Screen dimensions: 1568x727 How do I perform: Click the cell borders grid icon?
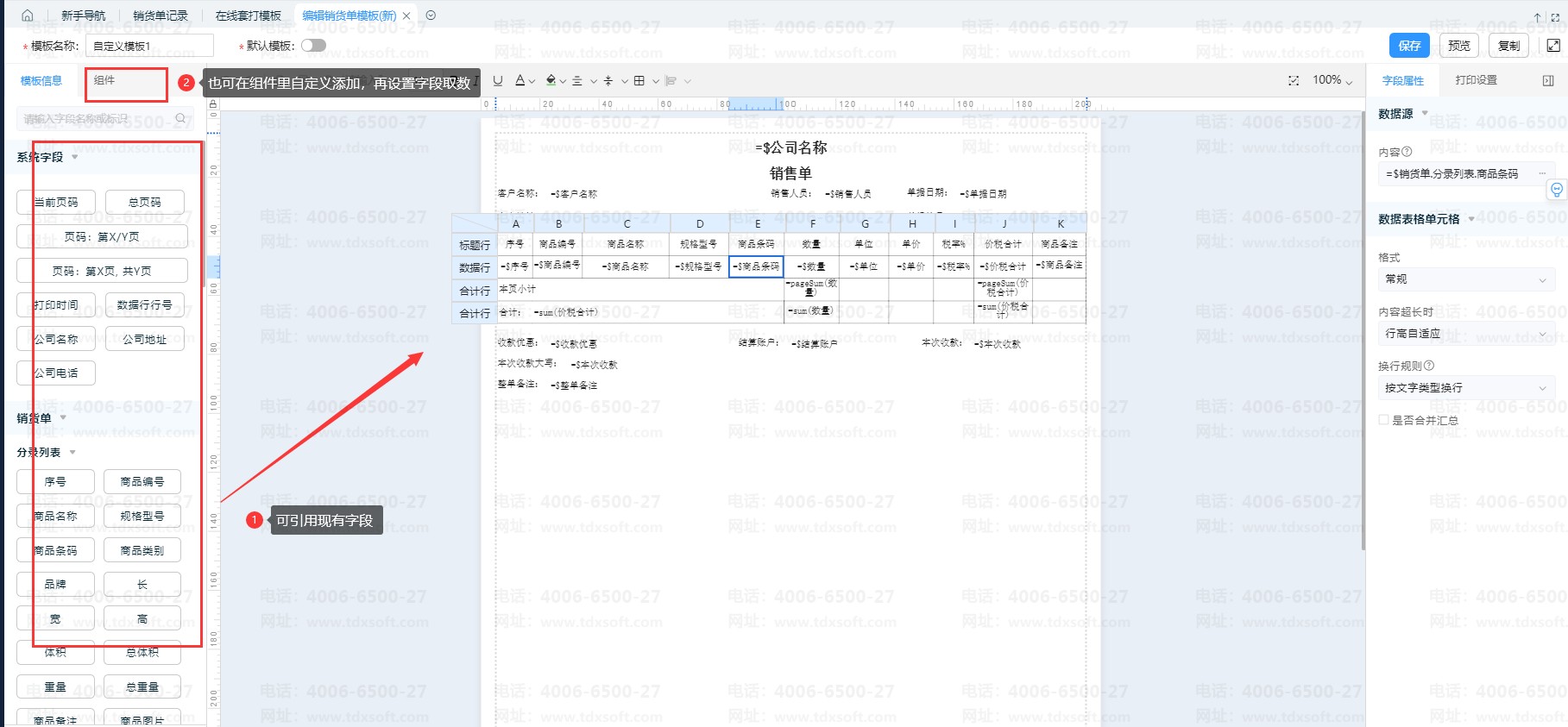(x=639, y=81)
